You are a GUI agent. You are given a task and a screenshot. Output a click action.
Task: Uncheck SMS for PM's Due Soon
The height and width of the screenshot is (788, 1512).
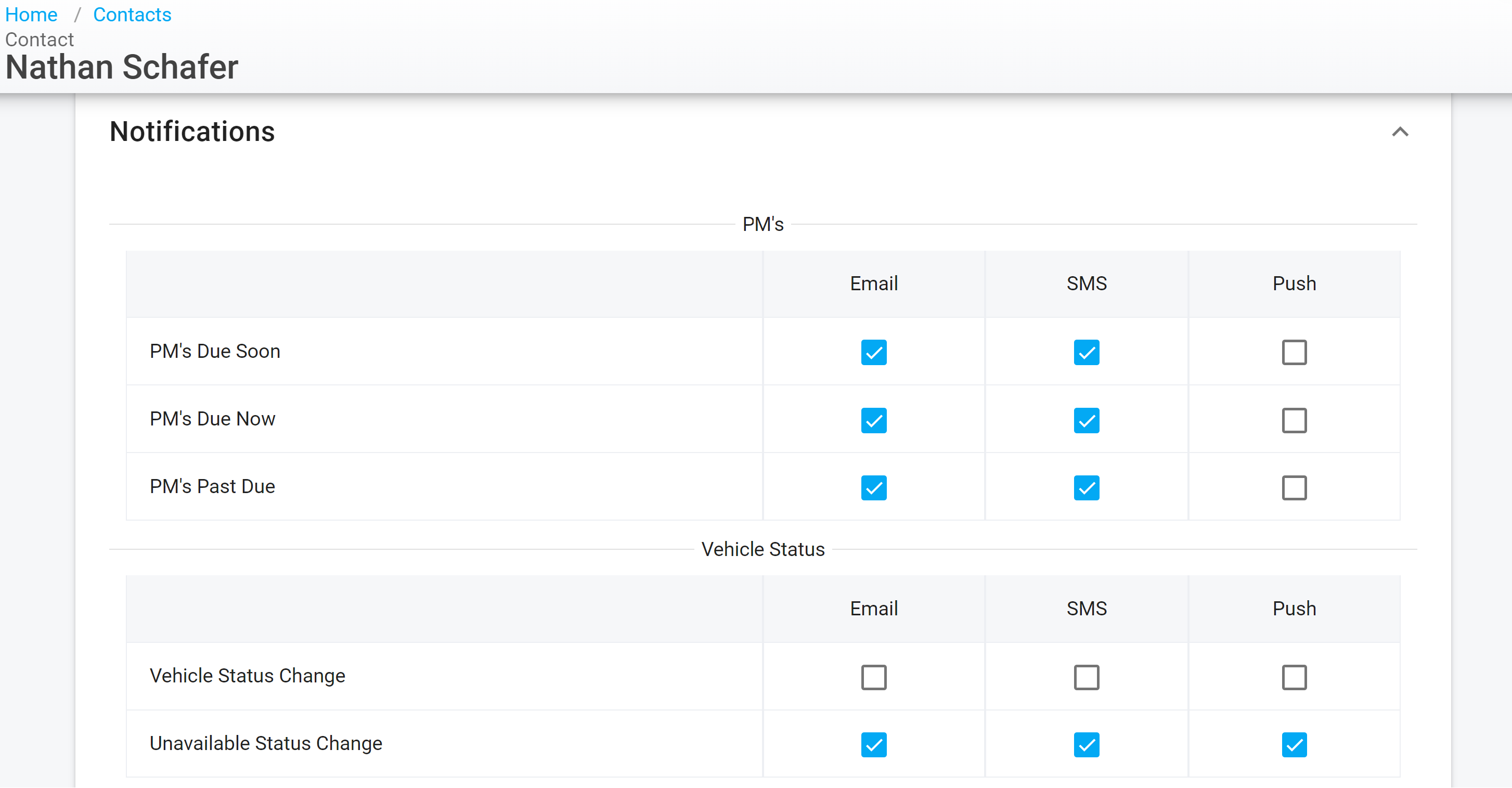click(1086, 352)
